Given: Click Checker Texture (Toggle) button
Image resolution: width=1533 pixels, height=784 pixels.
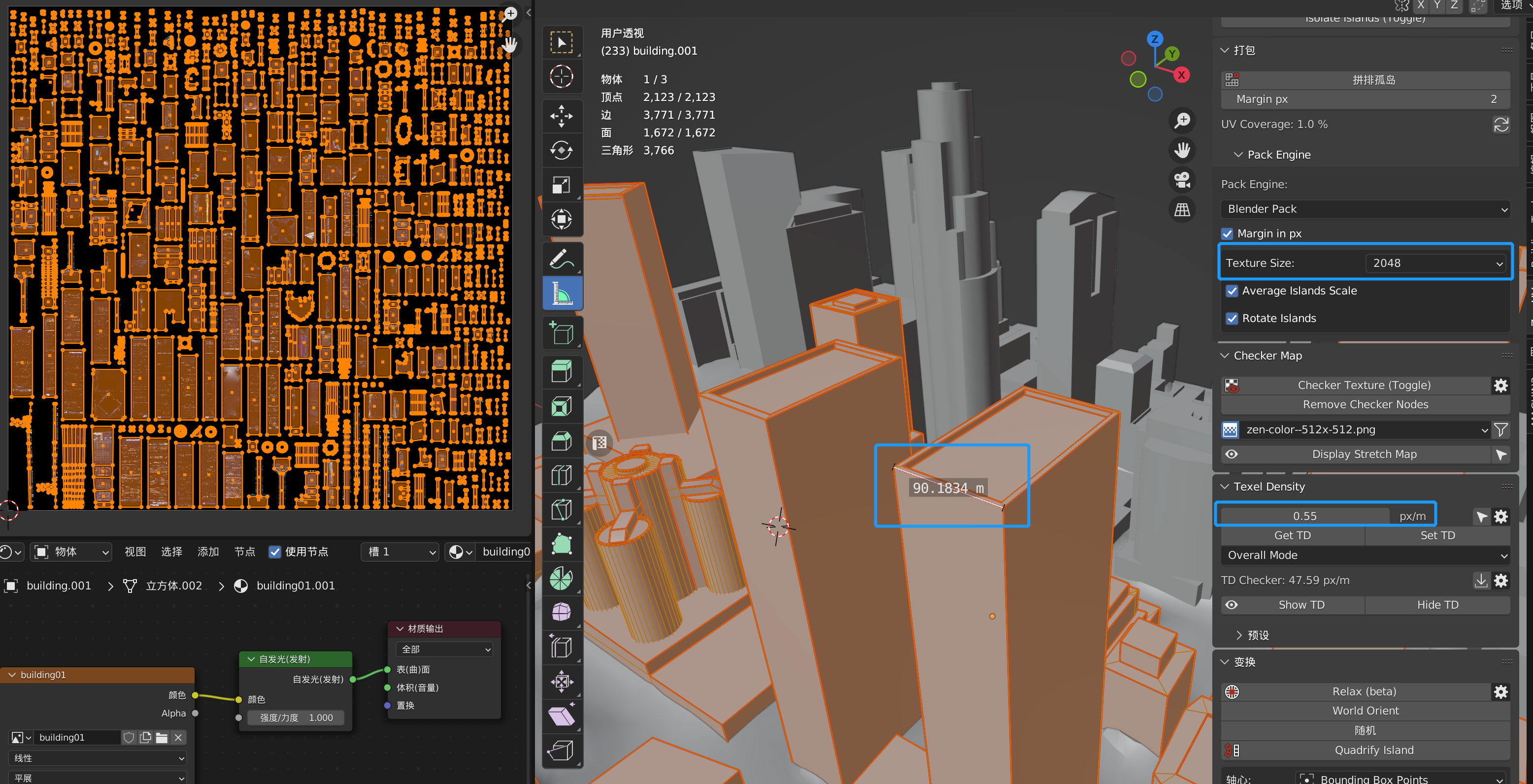Looking at the screenshot, I should click(x=1356, y=386).
